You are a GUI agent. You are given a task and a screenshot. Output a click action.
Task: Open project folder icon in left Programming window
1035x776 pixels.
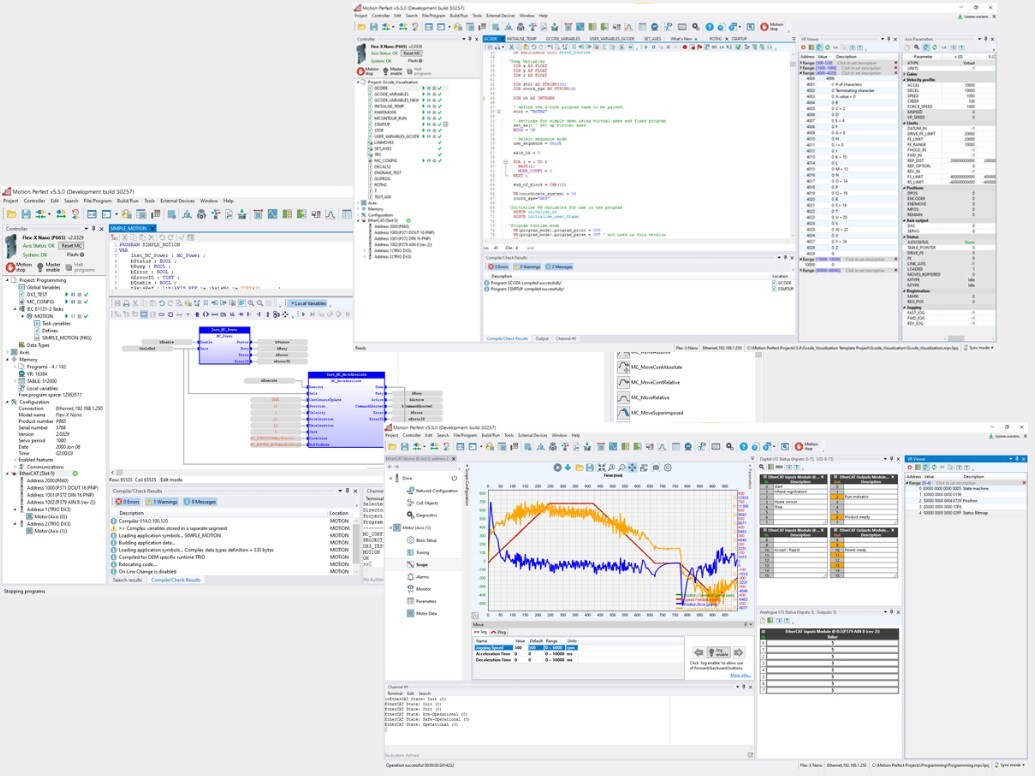[11, 214]
